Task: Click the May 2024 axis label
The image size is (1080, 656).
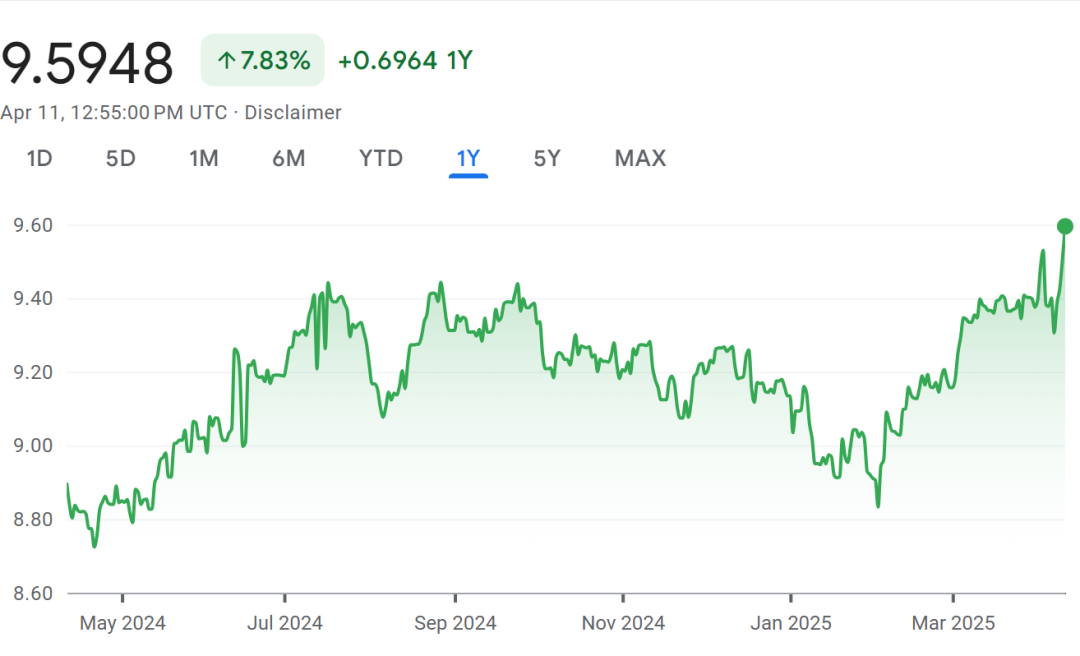Action: 123,623
